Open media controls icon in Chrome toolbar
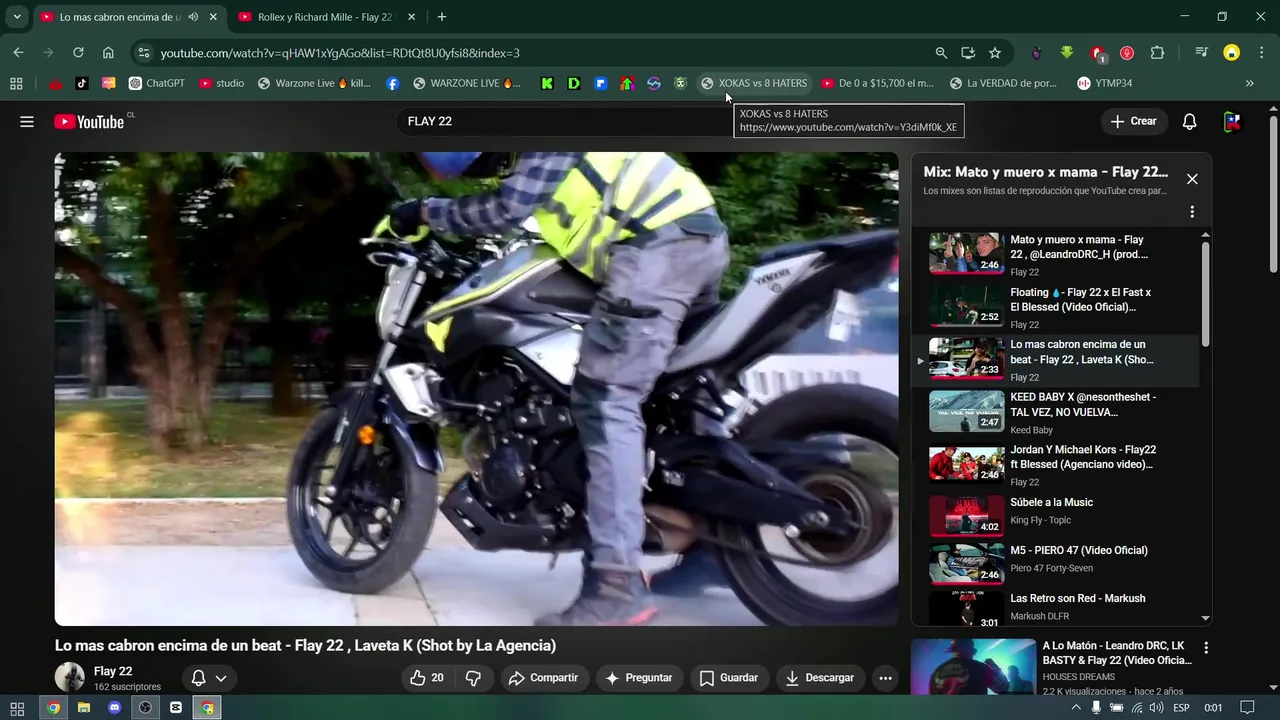This screenshot has height=720, width=1280. coord(1202,53)
